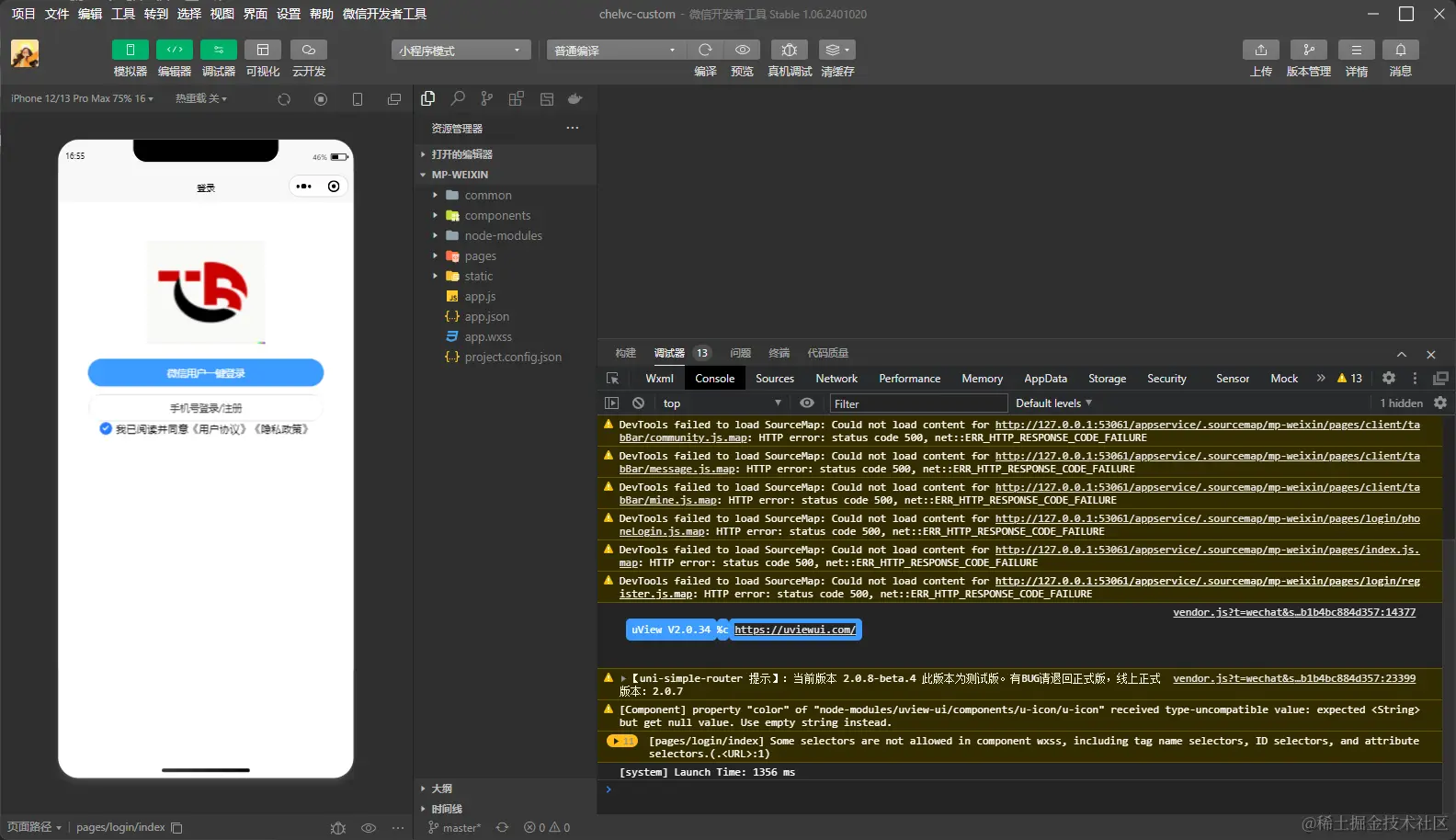This screenshot has width=1456, height=840.
Task: Open the https://uviewui.com/ link in the console
Action: click(x=795, y=630)
